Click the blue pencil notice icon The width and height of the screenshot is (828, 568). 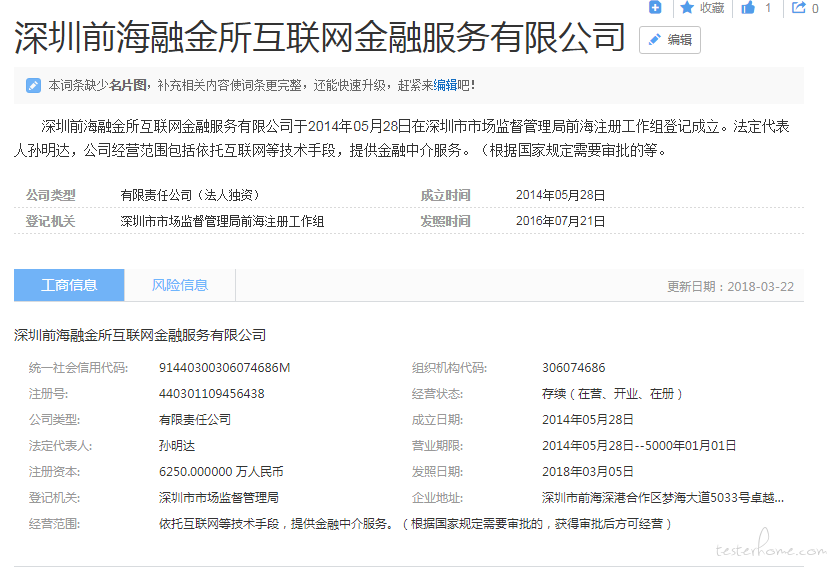[x=33, y=85]
